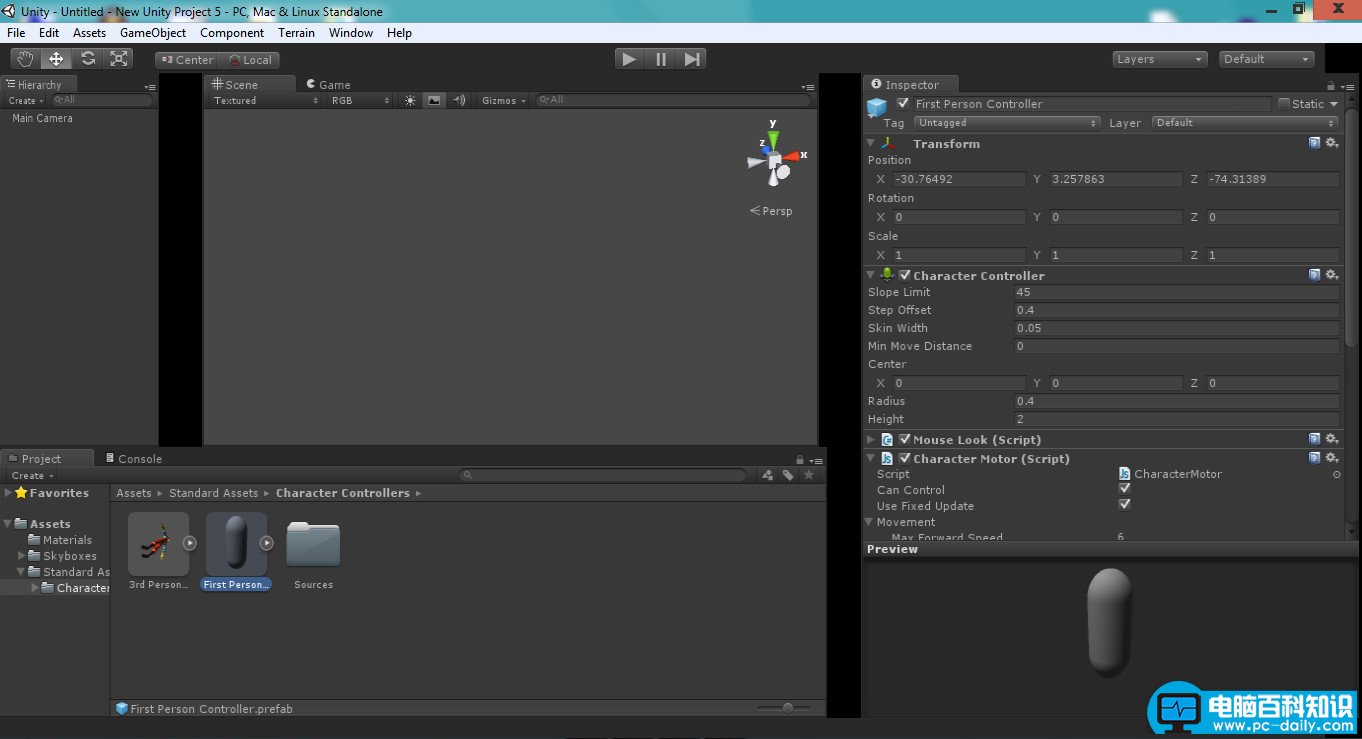Select the Hand tool

25,59
